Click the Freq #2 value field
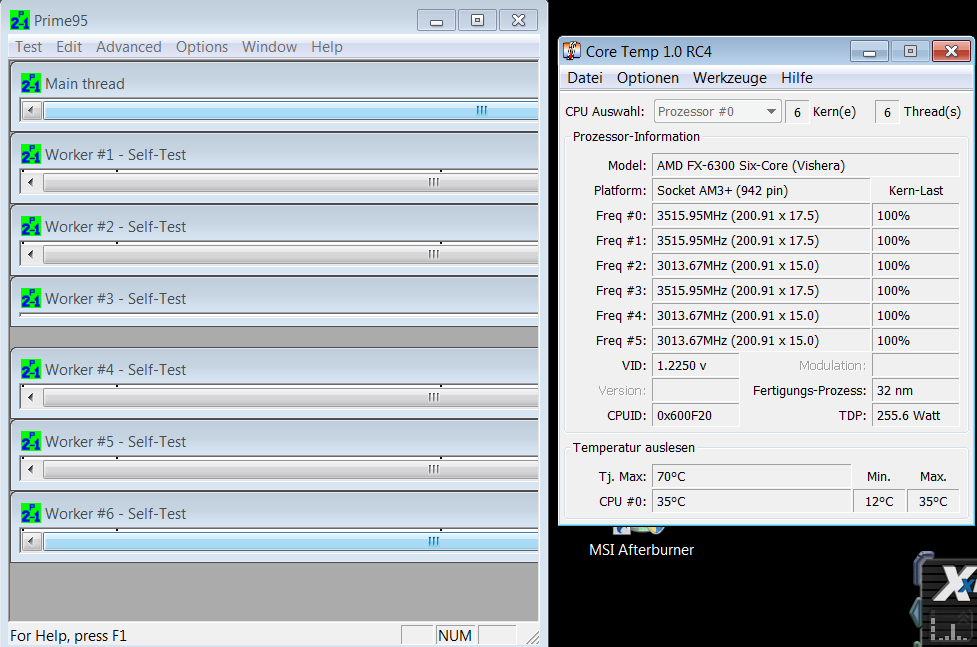 (x=760, y=266)
